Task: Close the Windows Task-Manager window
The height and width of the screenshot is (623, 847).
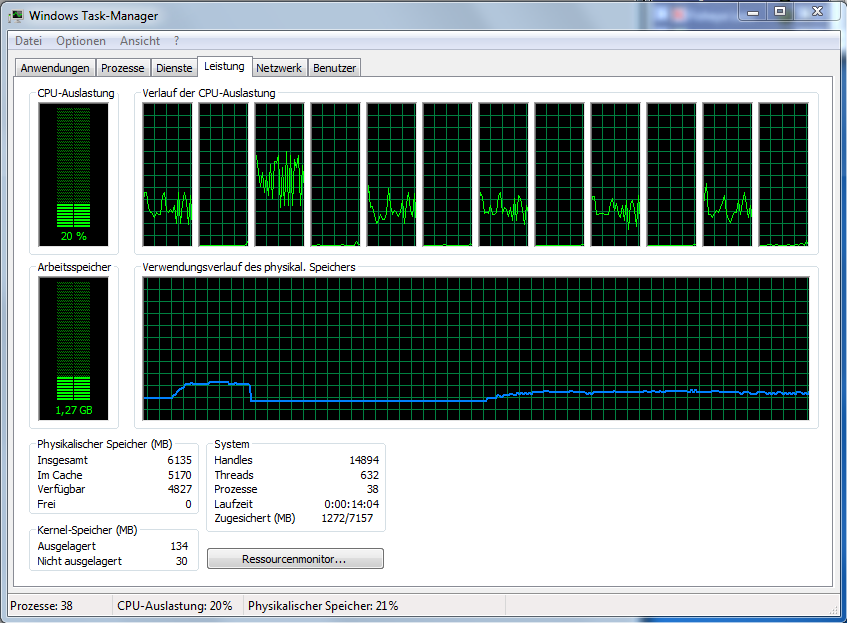Action: click(814, 11)
